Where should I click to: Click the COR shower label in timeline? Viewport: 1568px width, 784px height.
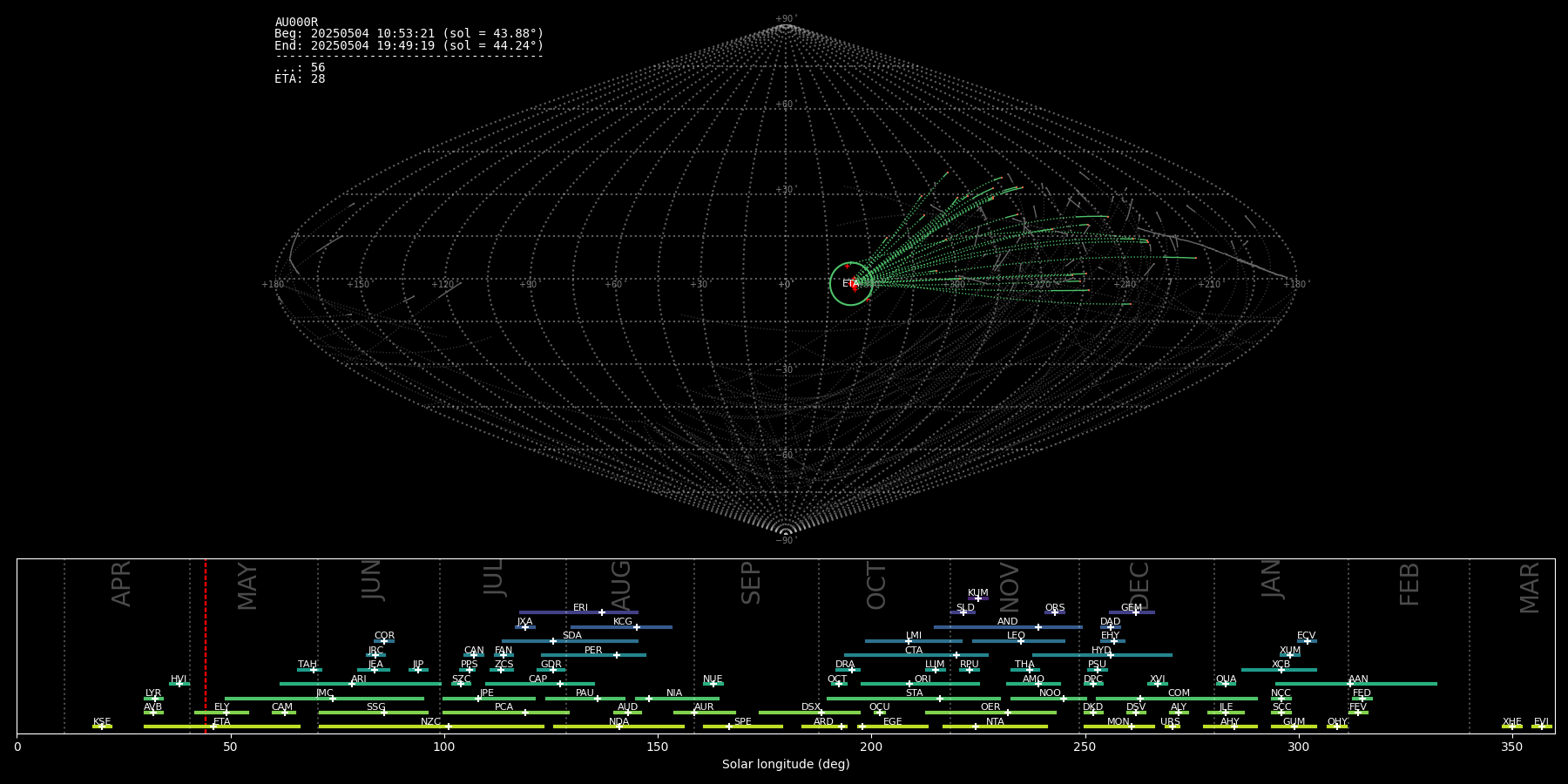[384, 636]
